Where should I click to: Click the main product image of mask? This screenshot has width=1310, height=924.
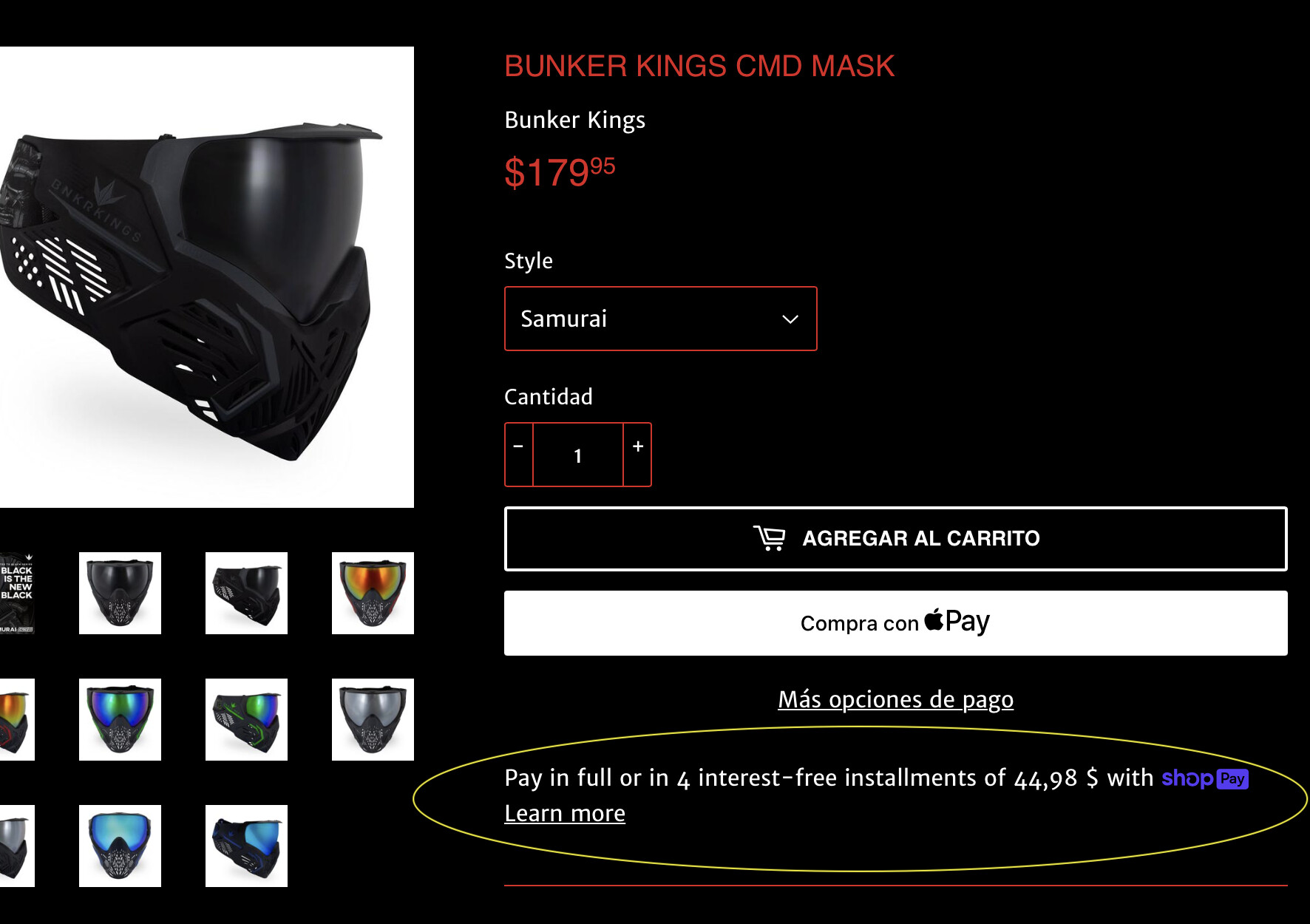pos(207,277)
